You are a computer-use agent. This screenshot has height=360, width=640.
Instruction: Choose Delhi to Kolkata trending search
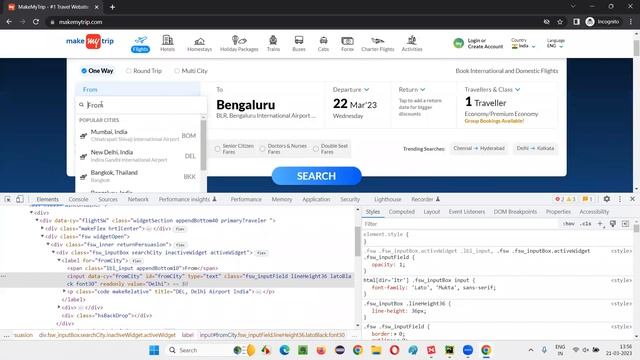tap(535, 149)
